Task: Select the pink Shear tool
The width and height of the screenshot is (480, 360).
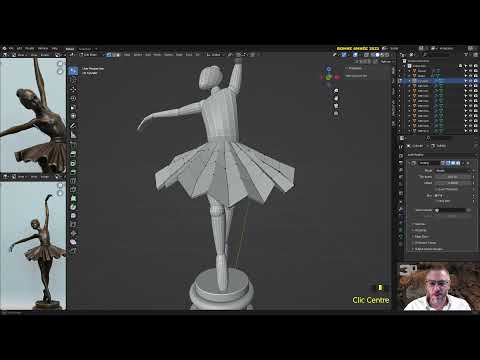Action: point(73,242)
